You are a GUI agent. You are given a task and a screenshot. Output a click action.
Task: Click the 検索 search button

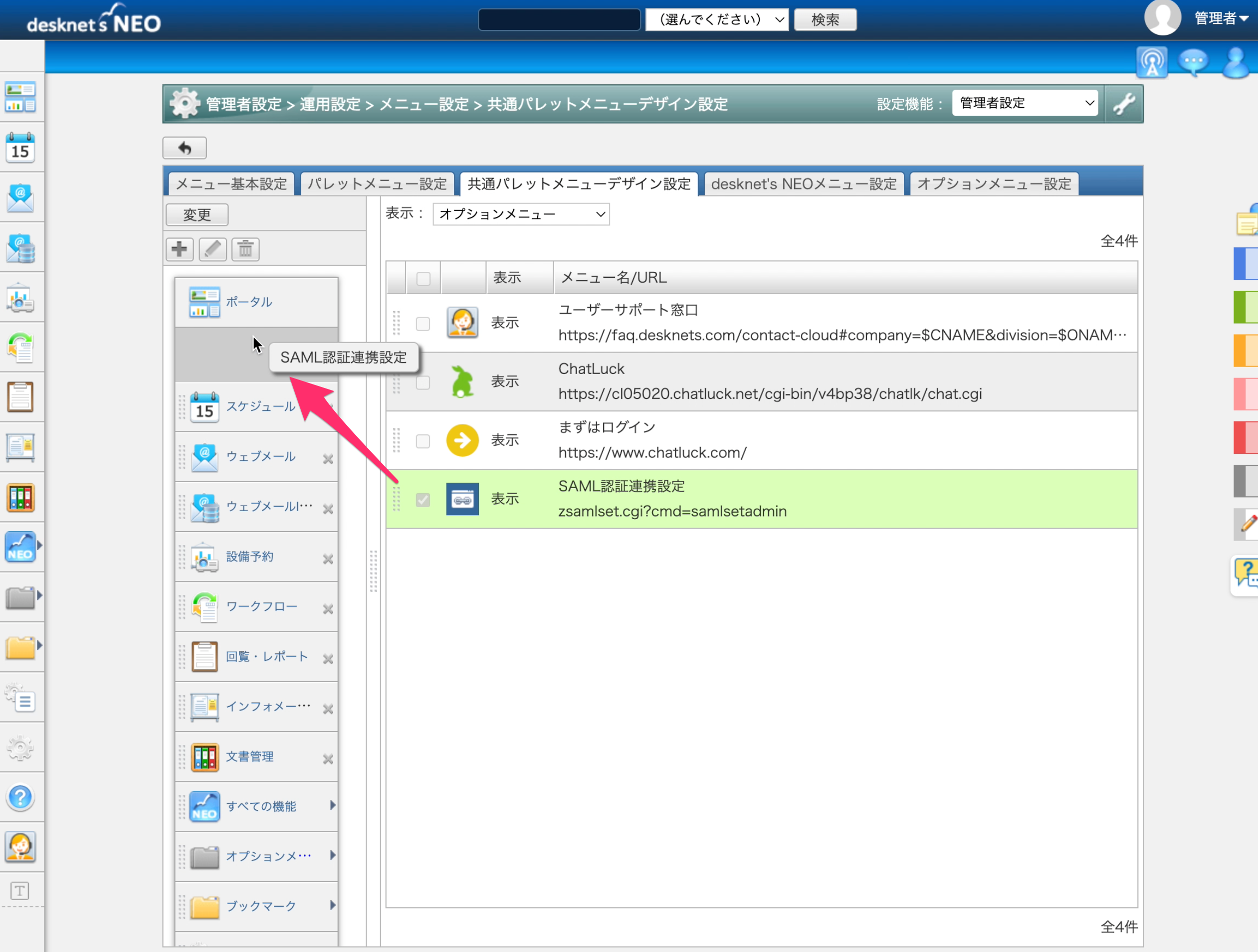[x=825, y=19]
